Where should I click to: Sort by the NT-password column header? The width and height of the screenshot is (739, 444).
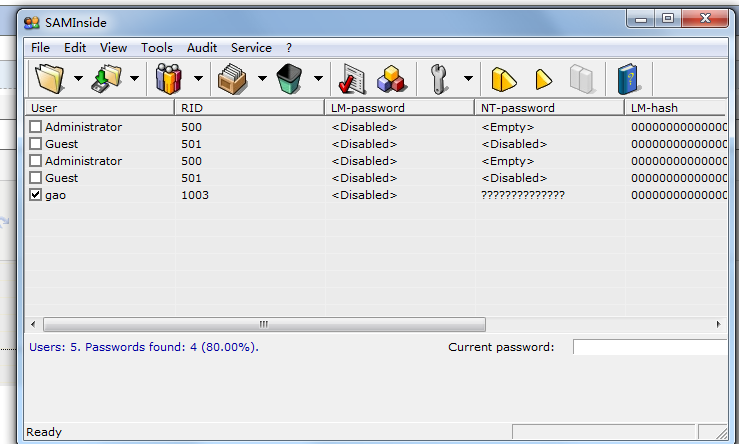click(550, 108)
